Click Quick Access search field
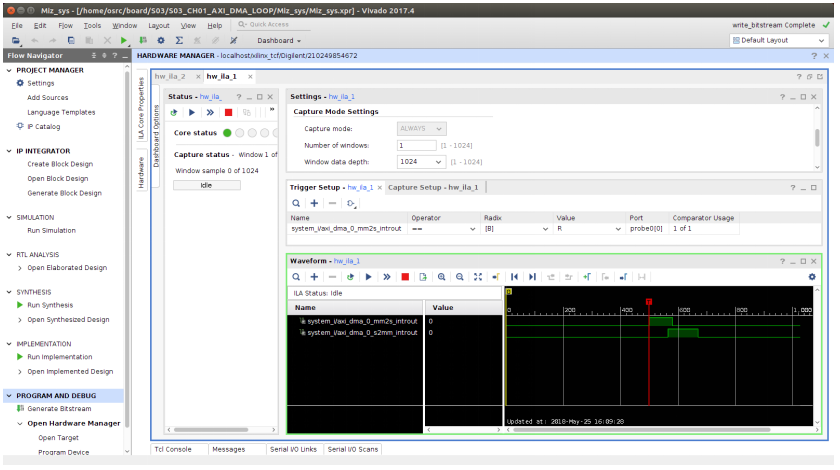 (273, 25)
